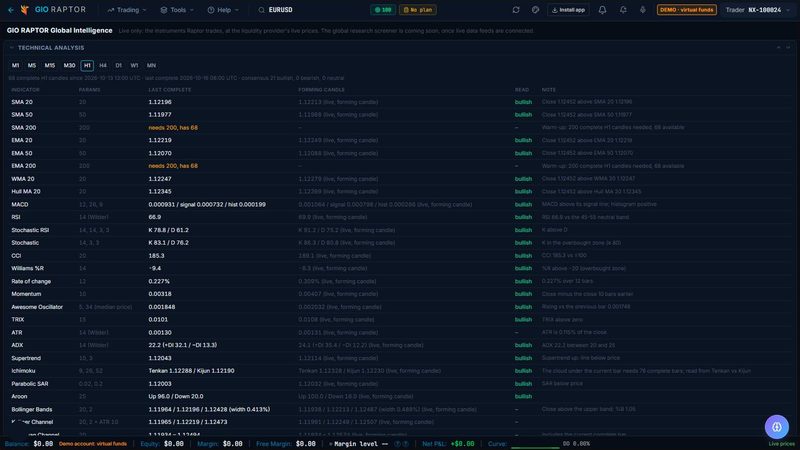Open the Tools menu
The image size is (800, 450).
tap(177, 10)
